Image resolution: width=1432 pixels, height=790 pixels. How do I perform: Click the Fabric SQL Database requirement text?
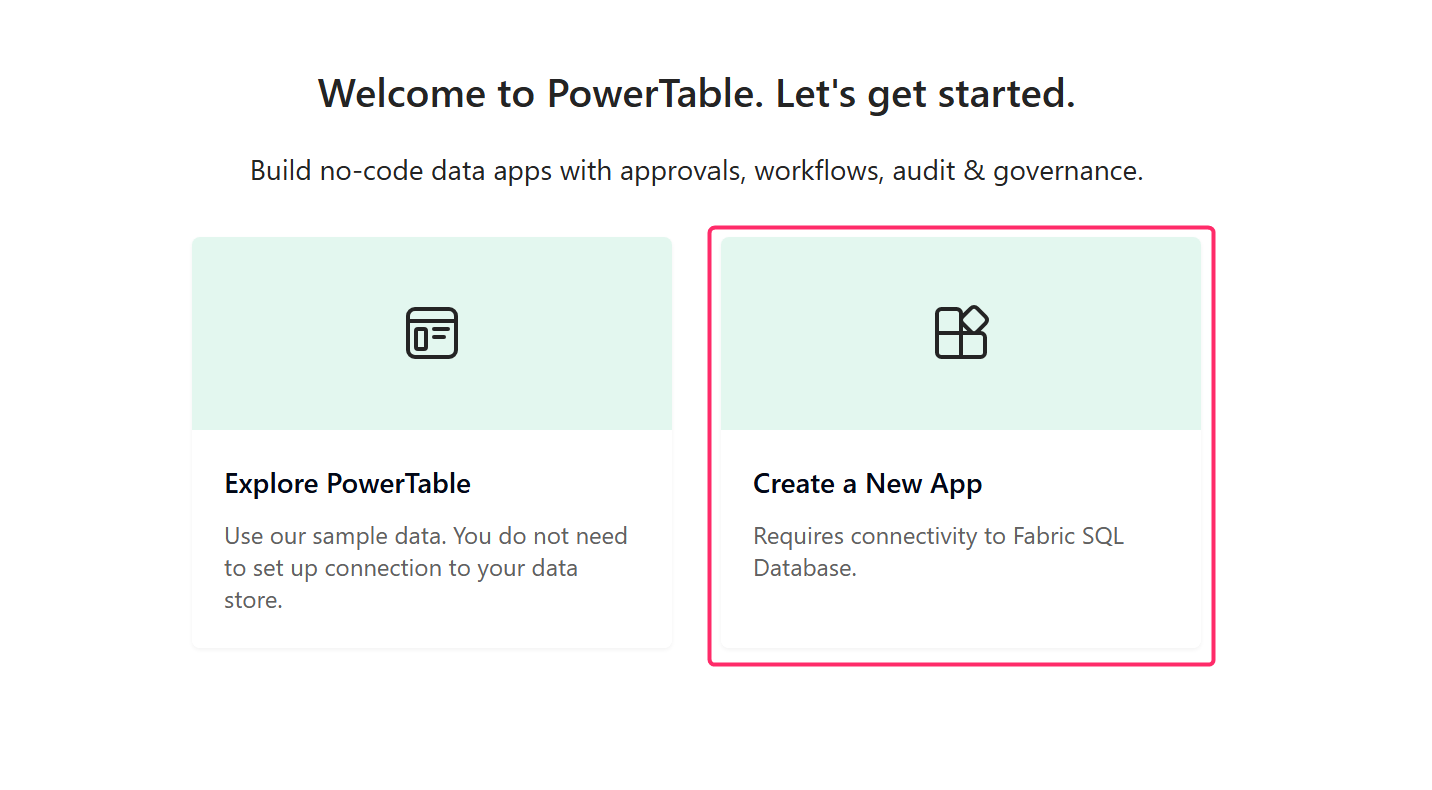tap(937, 552)
